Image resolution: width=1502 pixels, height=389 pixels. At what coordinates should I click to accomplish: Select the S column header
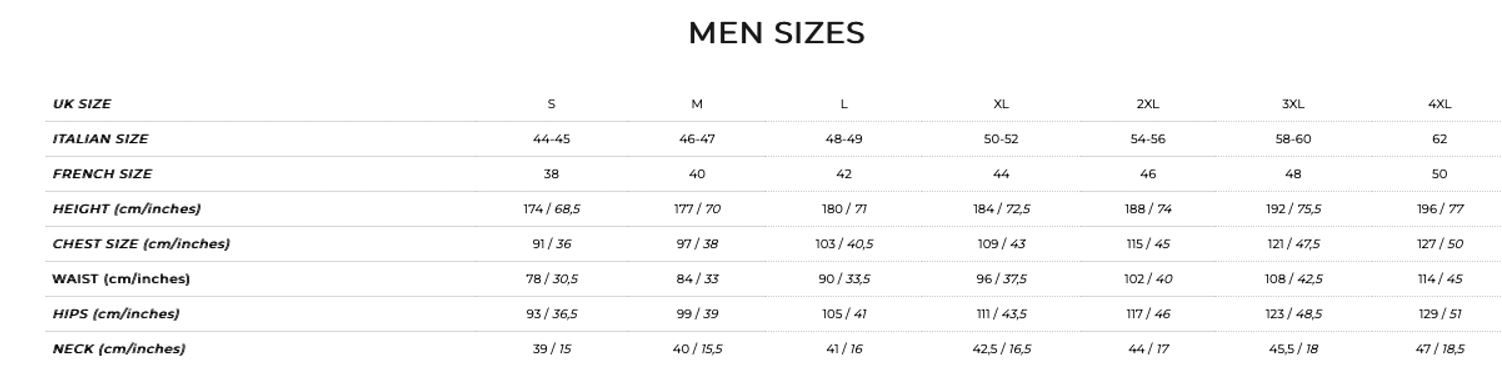point(551,104)
